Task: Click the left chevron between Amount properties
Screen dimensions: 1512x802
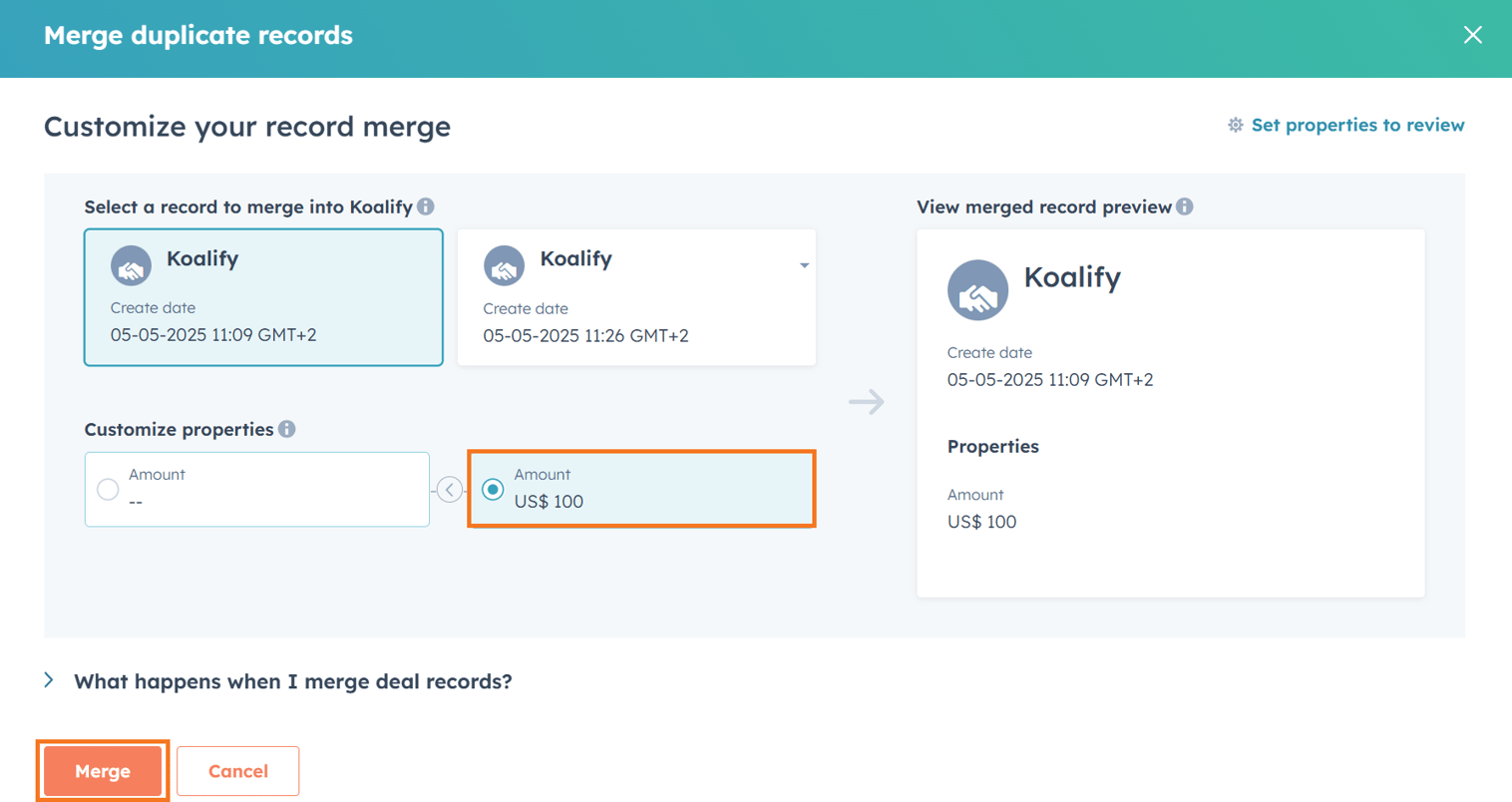Action: pyautogui.click(x=449, y=489)
